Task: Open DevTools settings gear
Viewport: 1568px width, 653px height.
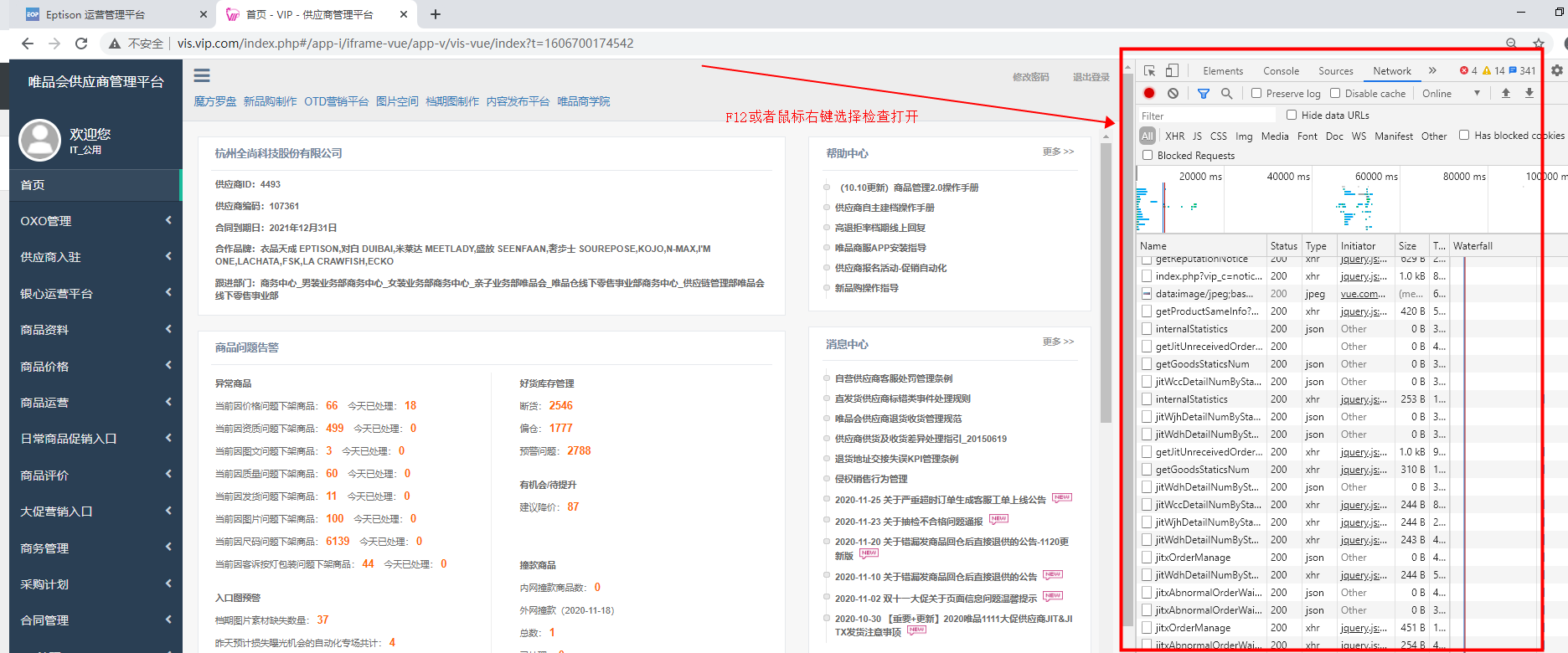Action: [x=1556, y=71]
